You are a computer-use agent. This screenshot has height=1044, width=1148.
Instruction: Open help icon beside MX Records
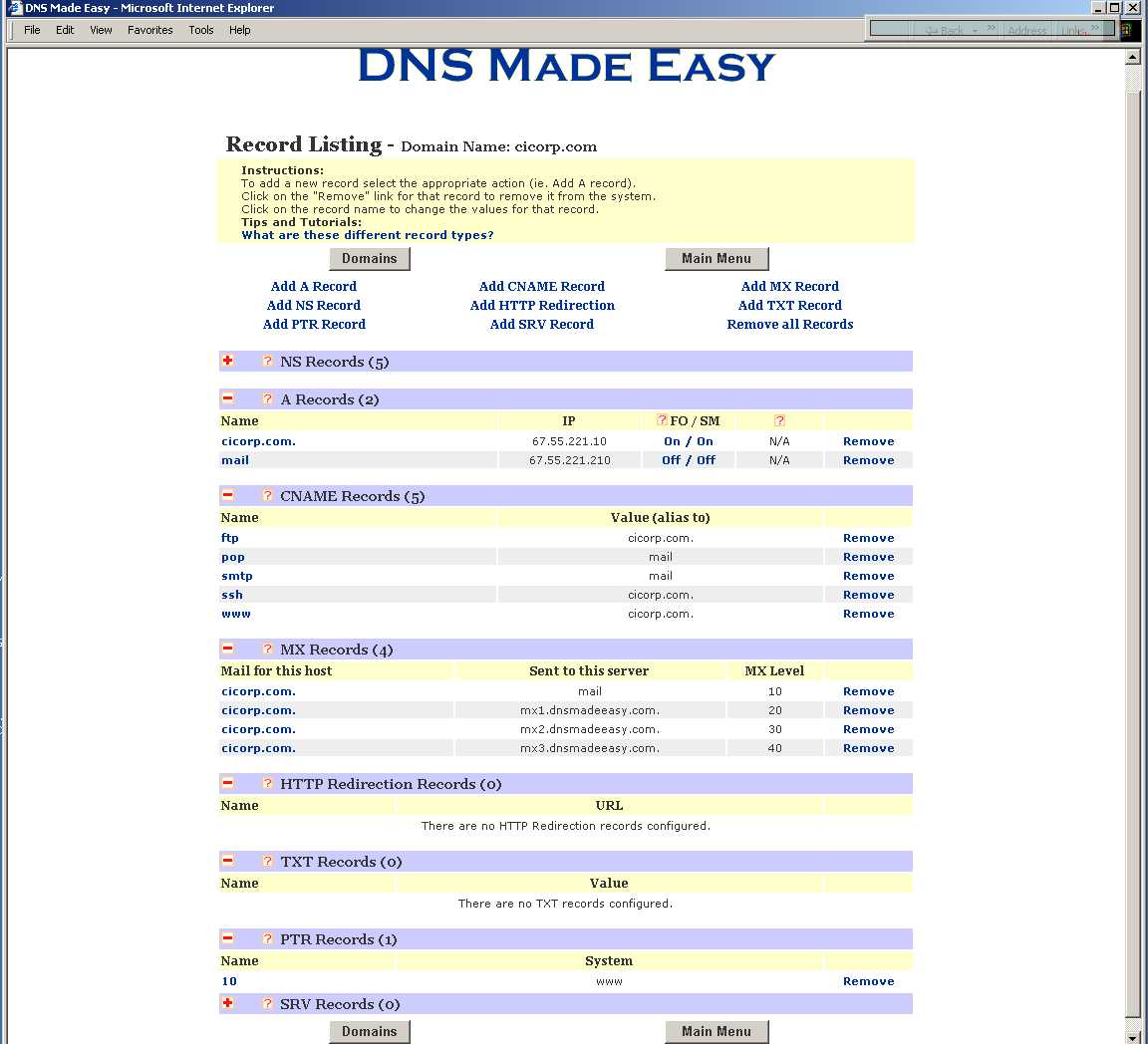pyautogui.click(x=267, y=649)
